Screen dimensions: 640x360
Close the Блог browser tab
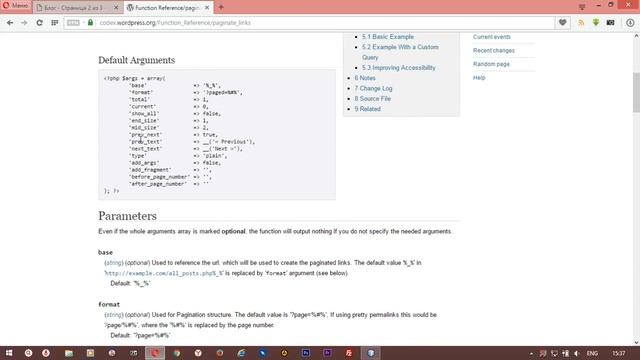tap(116, 8)
